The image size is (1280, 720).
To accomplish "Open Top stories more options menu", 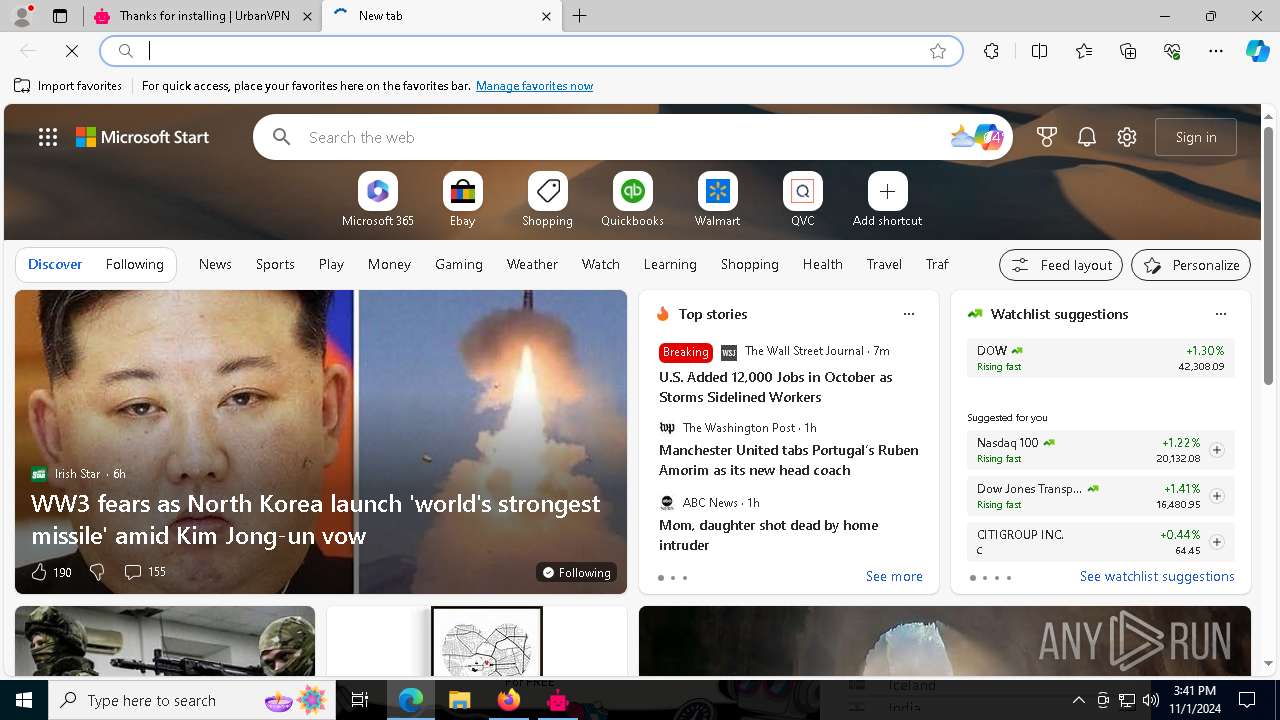I will (909, 314).
